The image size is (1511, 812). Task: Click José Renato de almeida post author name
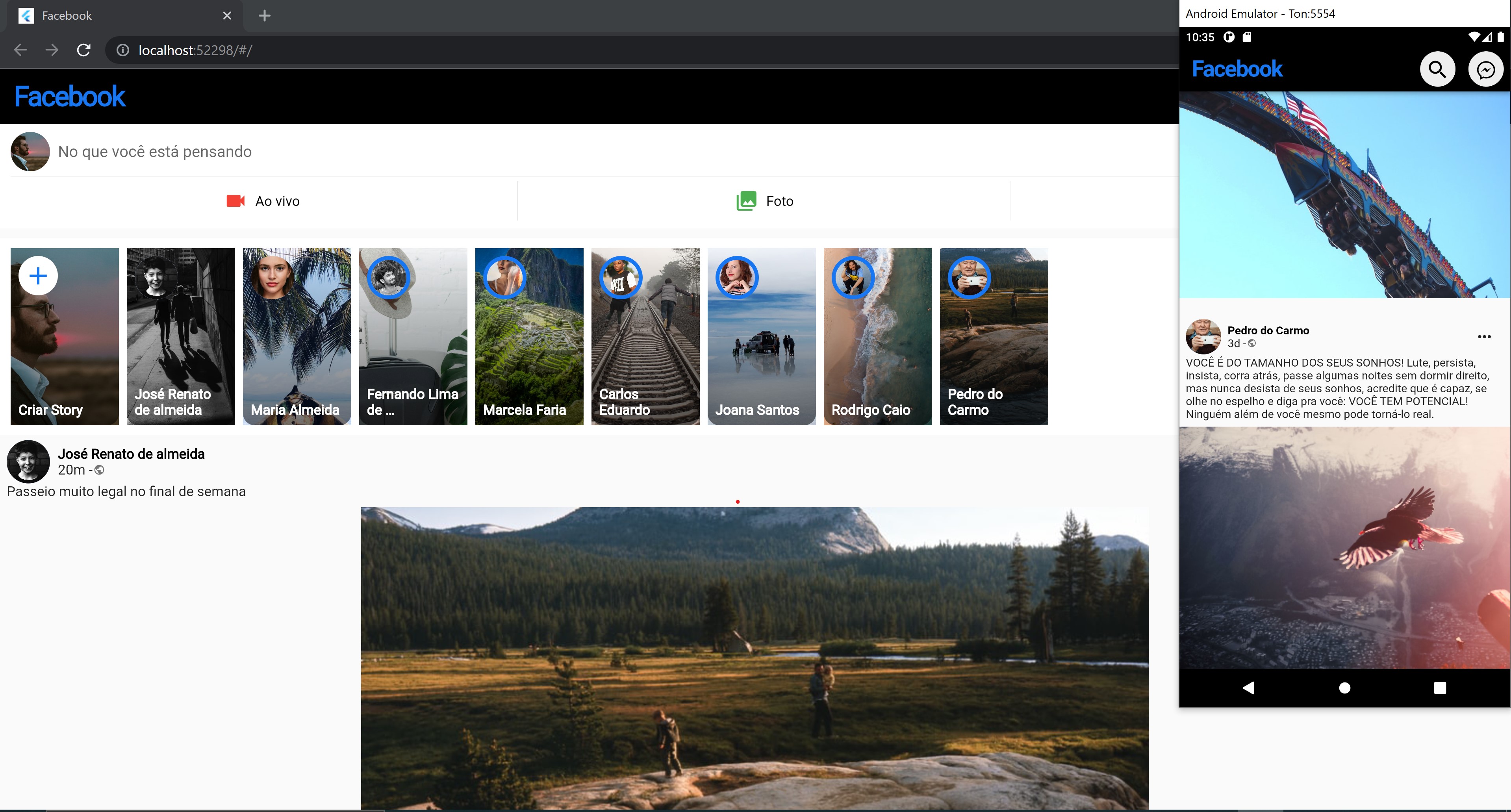[x=131, y=454]
